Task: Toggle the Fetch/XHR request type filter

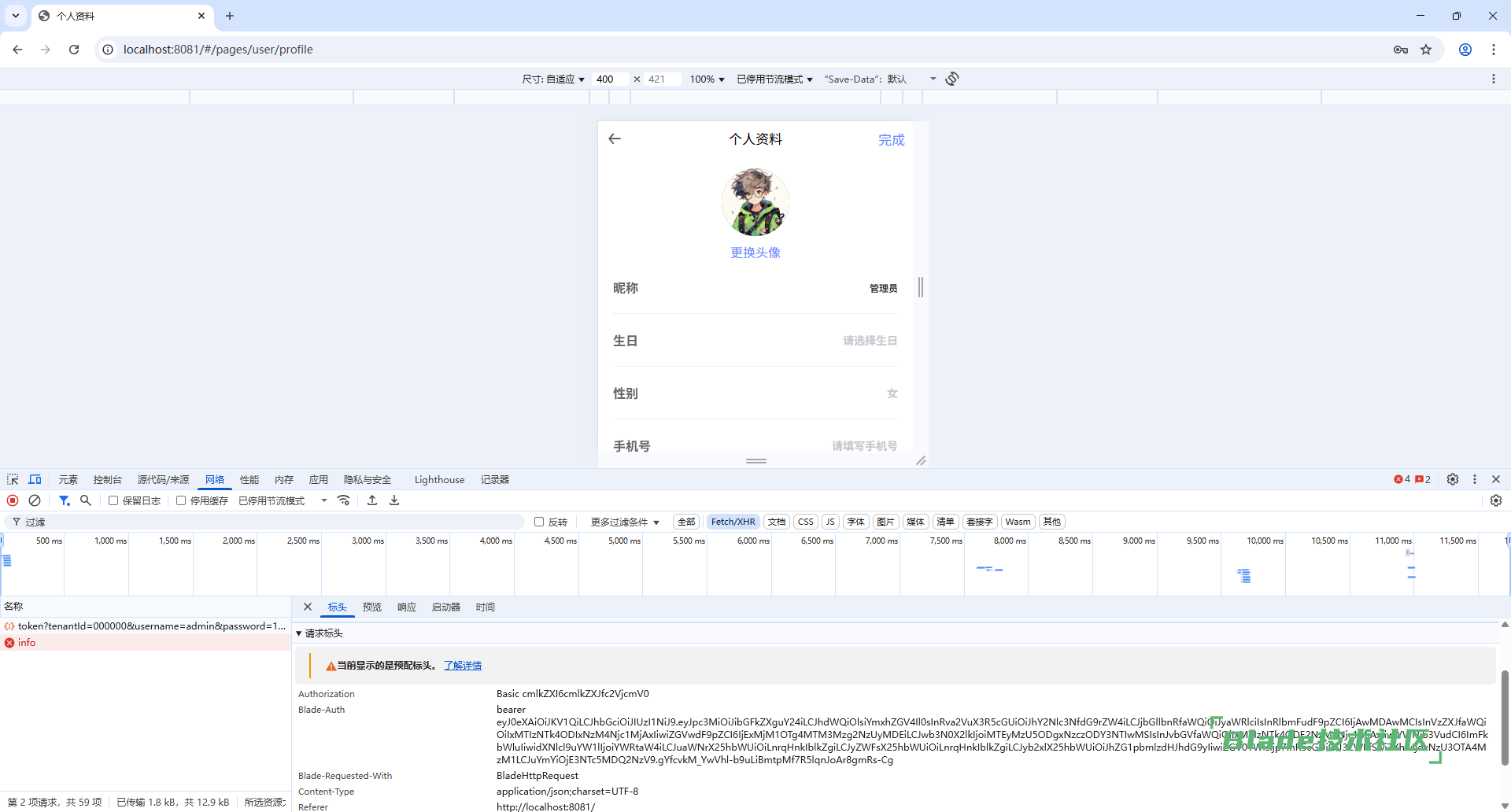Action: pos(733,522)
